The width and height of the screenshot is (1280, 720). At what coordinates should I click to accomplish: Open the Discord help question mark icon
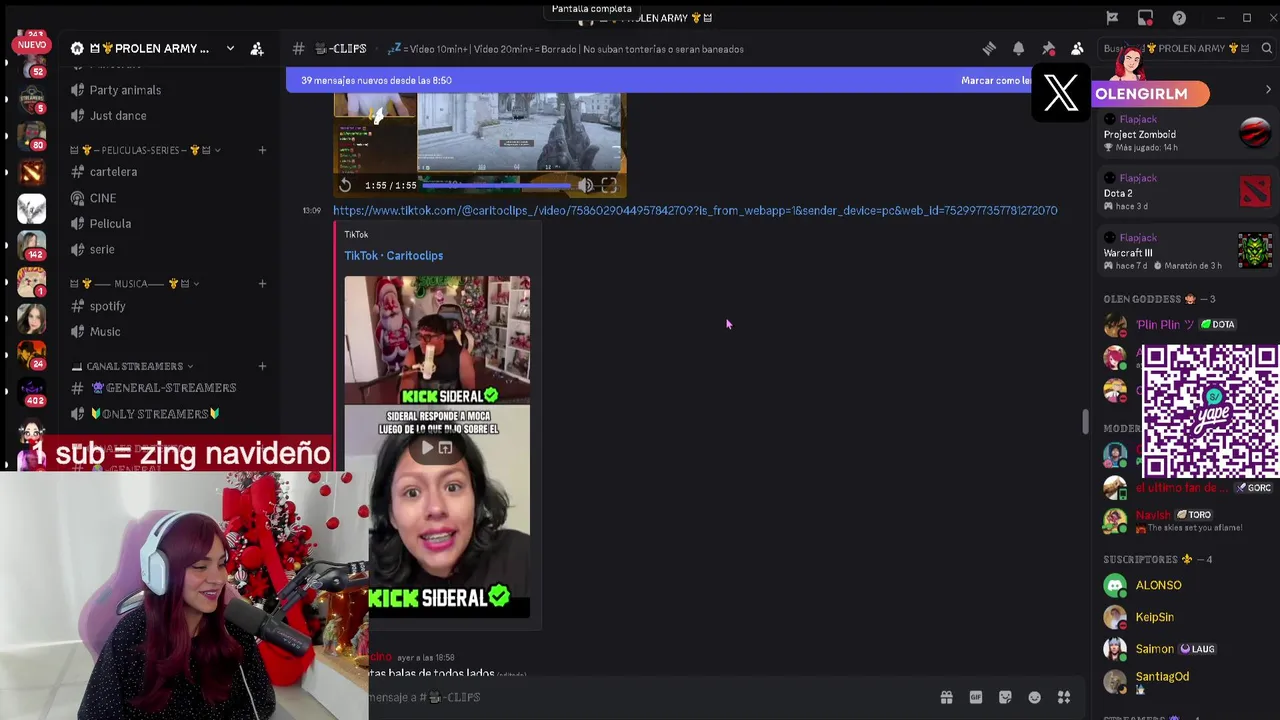pos(1179,17)
